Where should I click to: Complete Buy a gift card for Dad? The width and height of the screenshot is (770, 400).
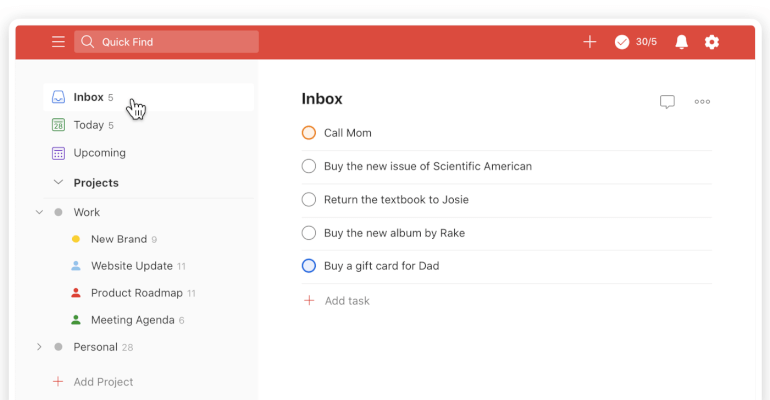[309, 266]
